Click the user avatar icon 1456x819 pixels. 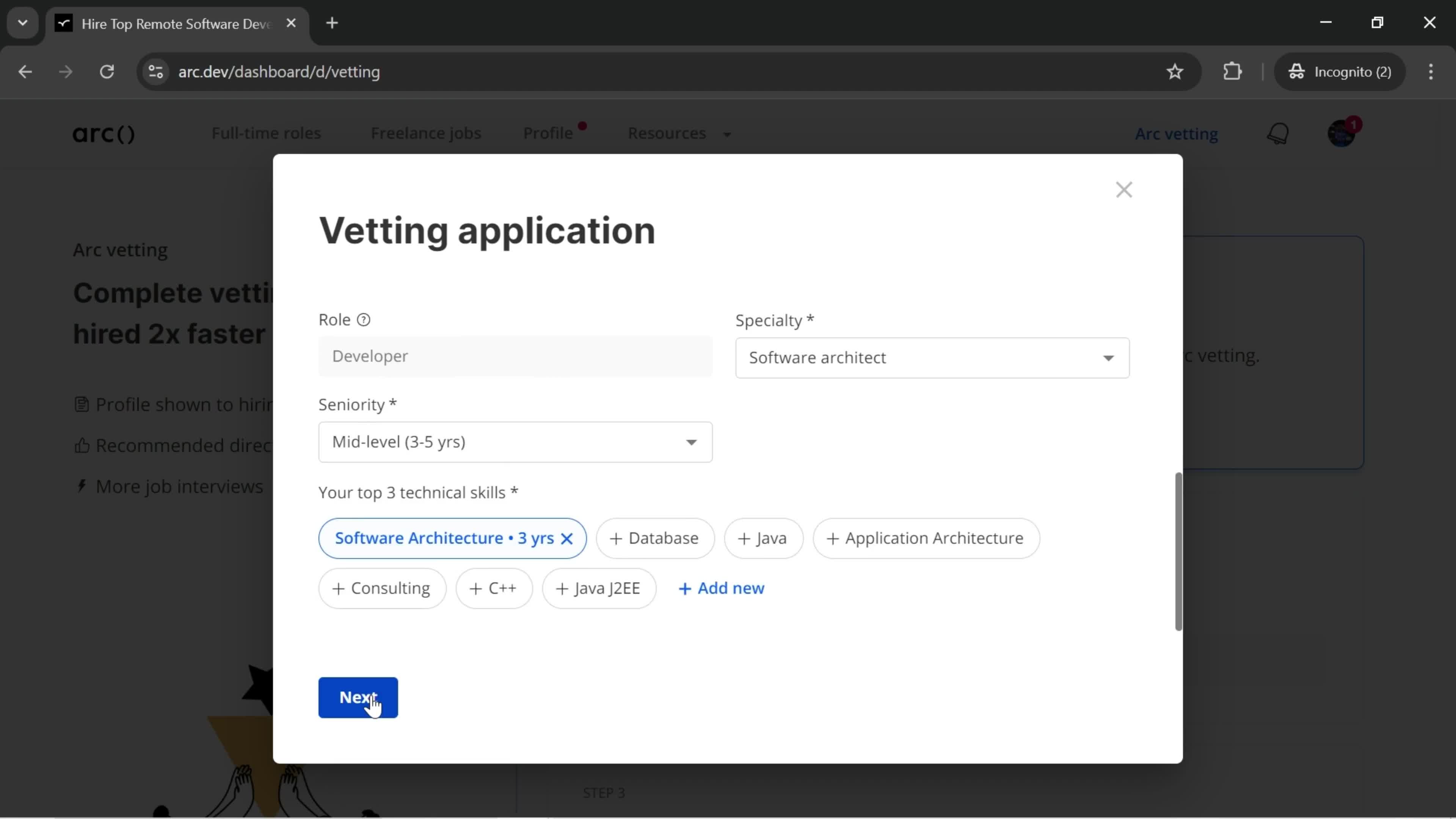click(x=1341, y=134)
